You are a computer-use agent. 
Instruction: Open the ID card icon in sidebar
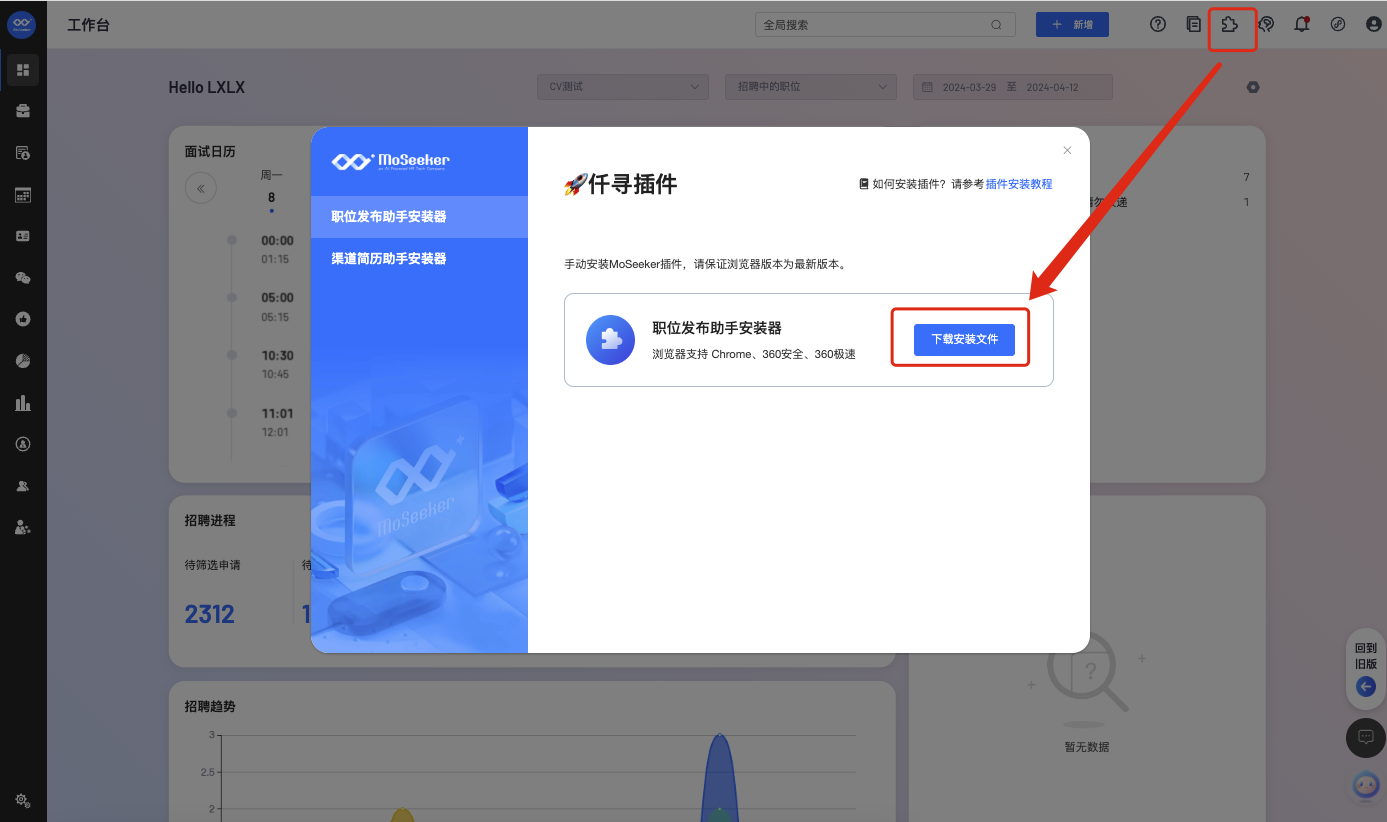pos(23,236)
